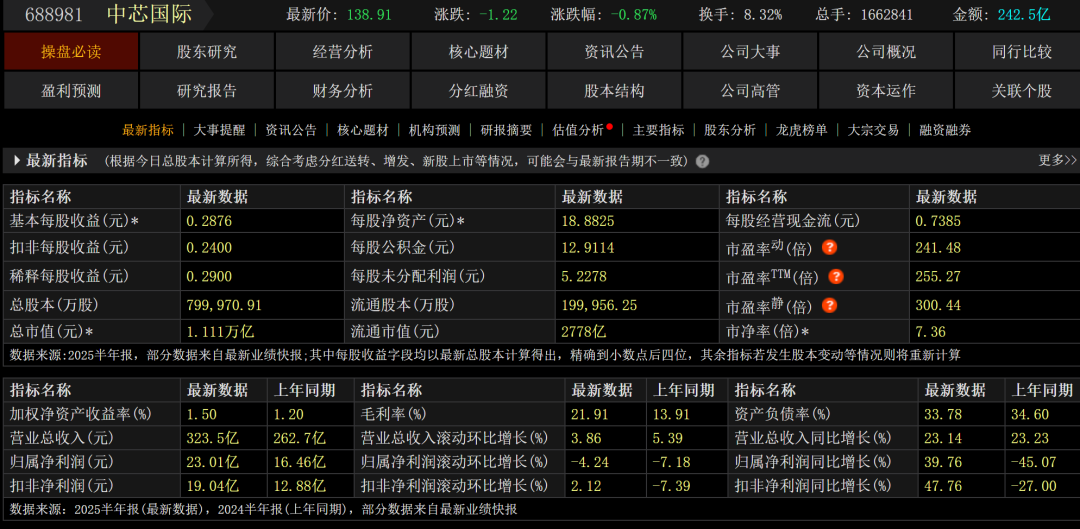Jump to 研报摘要 section
The width and height of the screenshot is (1080, 529).
506,130
